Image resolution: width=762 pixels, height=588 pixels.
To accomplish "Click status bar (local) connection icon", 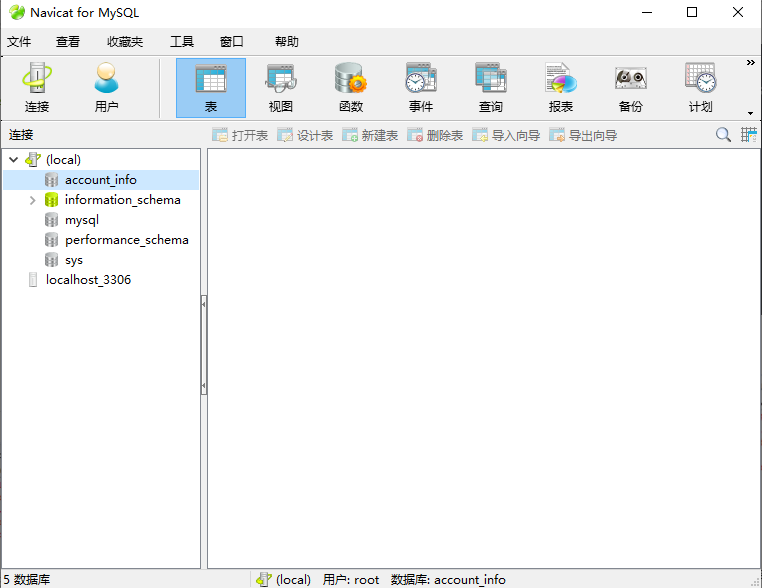I will (x=263, y=579).
